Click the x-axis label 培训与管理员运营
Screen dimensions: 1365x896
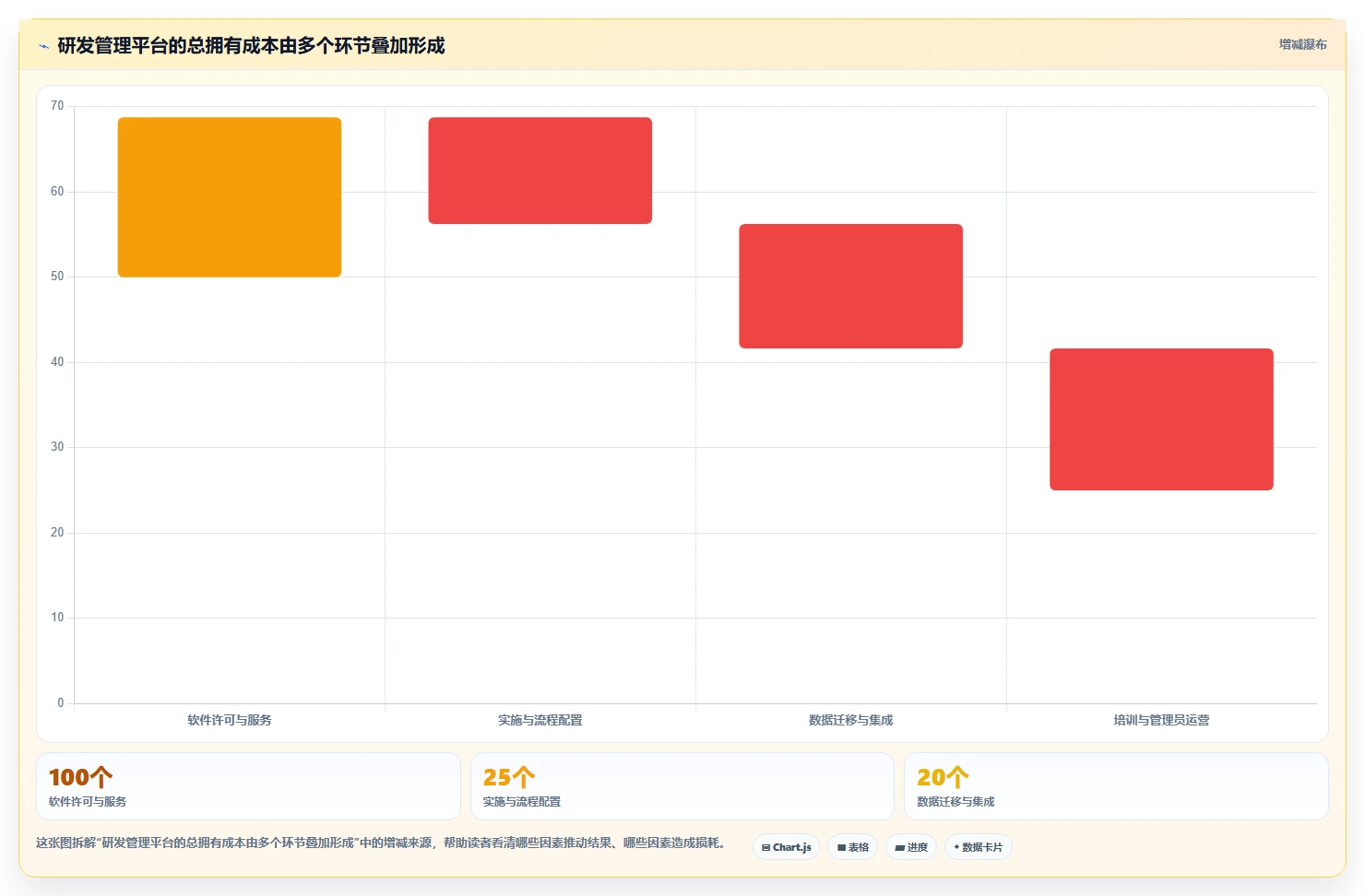click(x=1161, y=720)
